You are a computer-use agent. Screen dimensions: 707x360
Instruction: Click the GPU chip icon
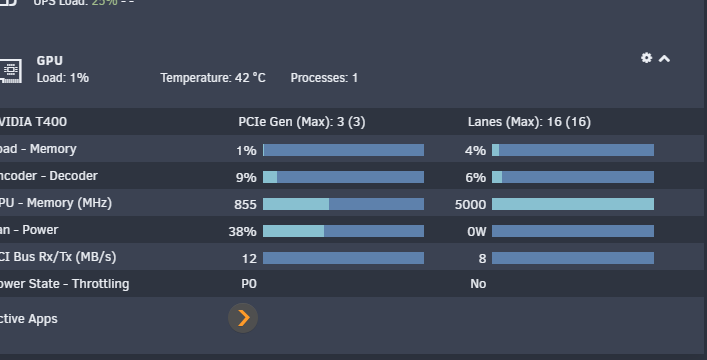click(10, 71)
